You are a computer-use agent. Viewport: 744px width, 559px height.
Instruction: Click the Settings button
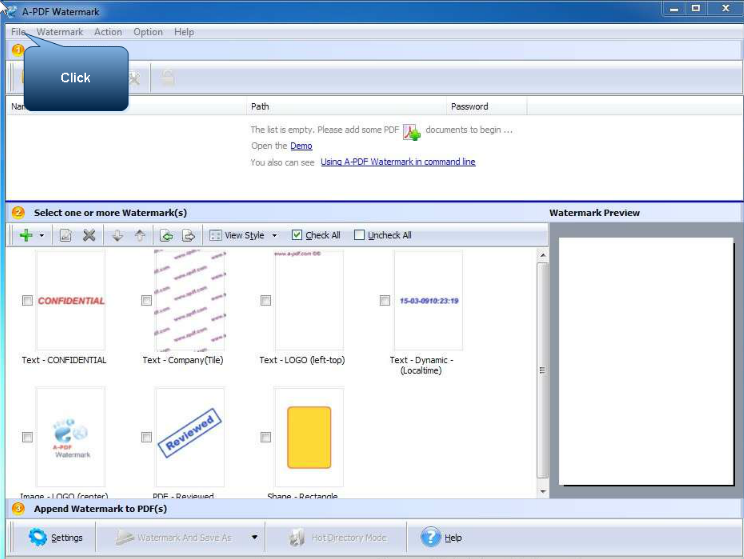tap(55, 537)
